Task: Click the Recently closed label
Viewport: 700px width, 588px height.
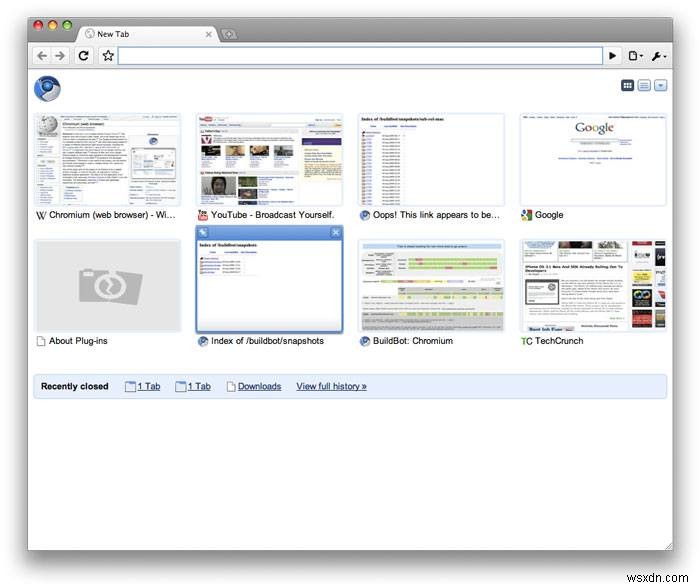Action: coord(75,386)
